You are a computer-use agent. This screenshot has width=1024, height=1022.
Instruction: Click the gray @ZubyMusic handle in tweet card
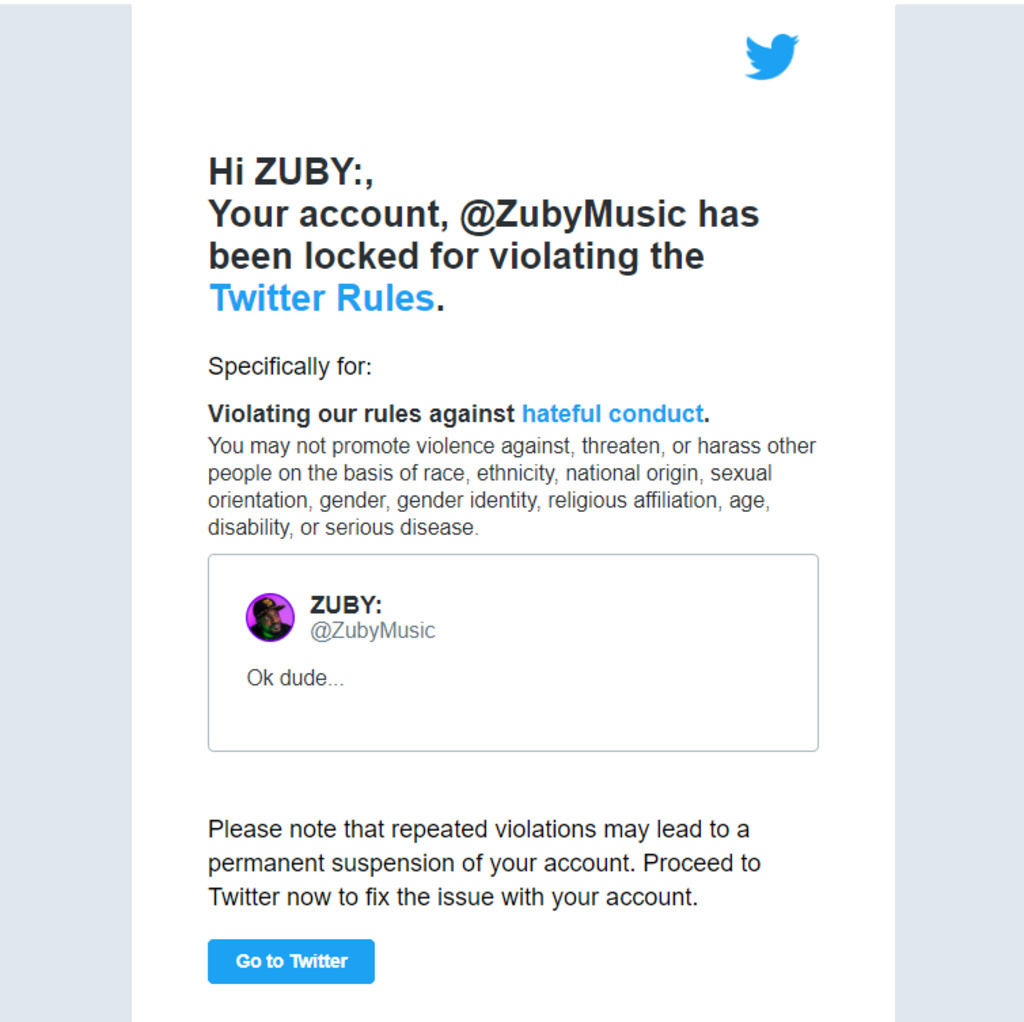point(372,631)
